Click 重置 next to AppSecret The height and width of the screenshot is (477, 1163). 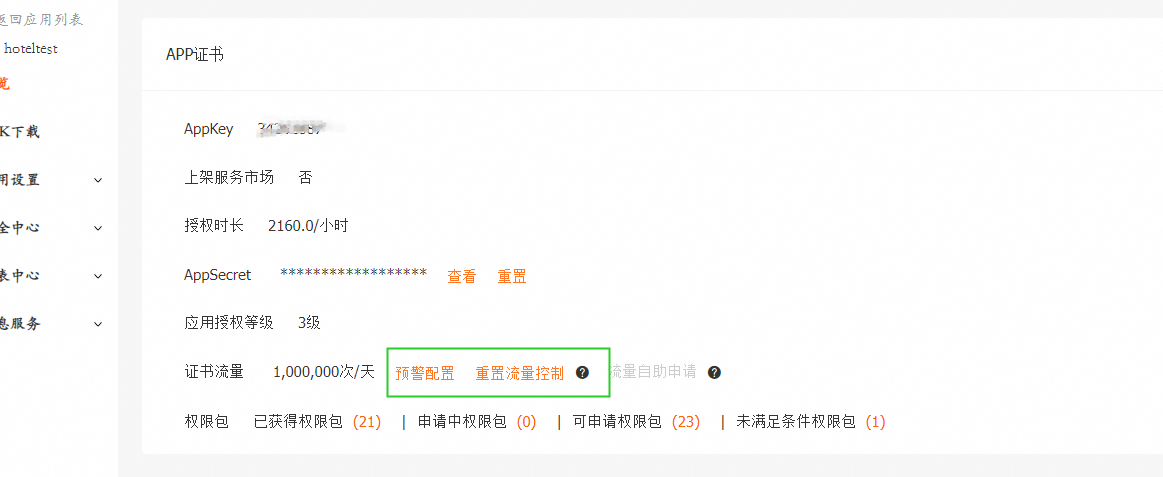pos(511,277)
